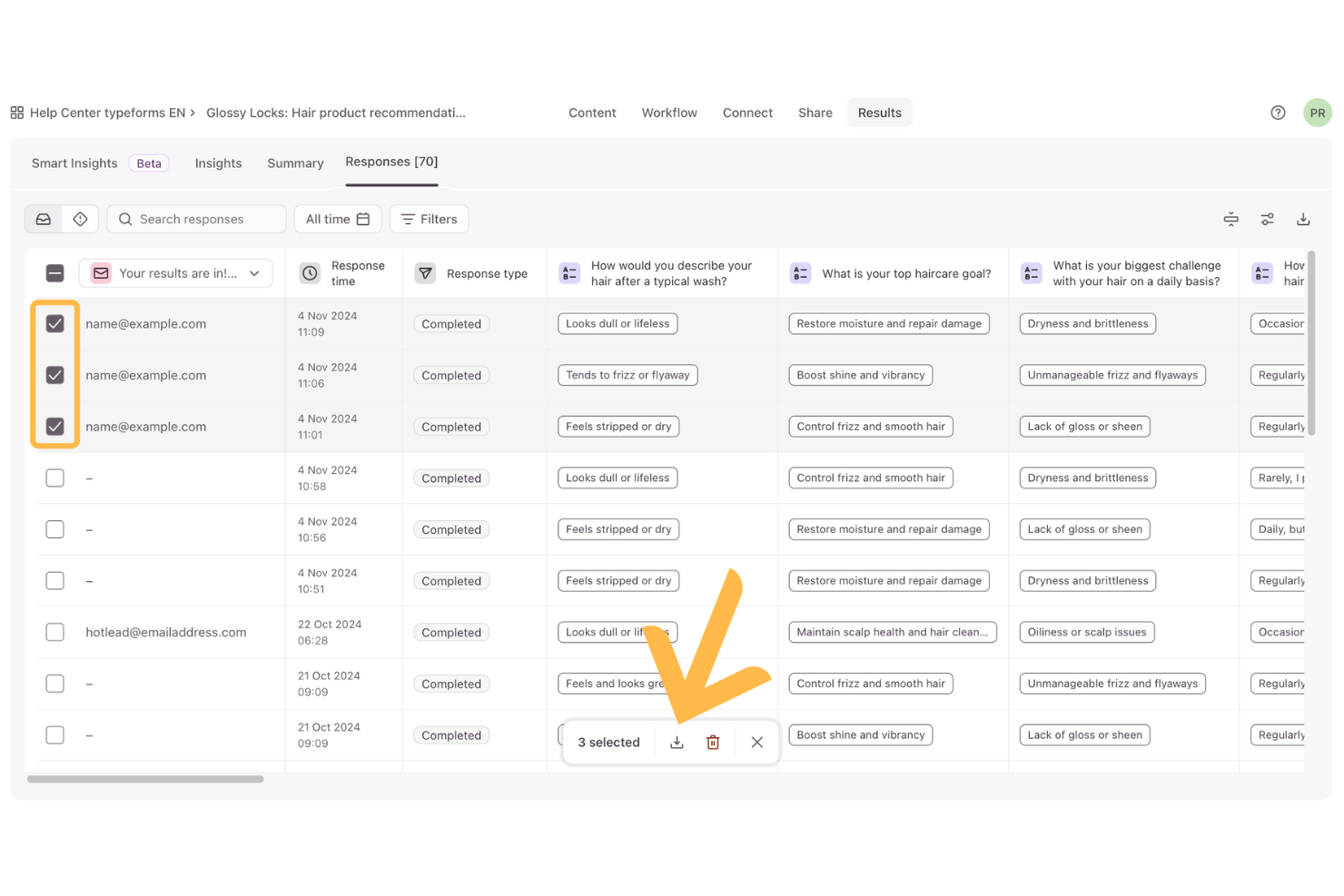The height and width of the screenshot is (896, 1344).
Task: Open the workspace grid icon
Action: click(x=17, y=113)
